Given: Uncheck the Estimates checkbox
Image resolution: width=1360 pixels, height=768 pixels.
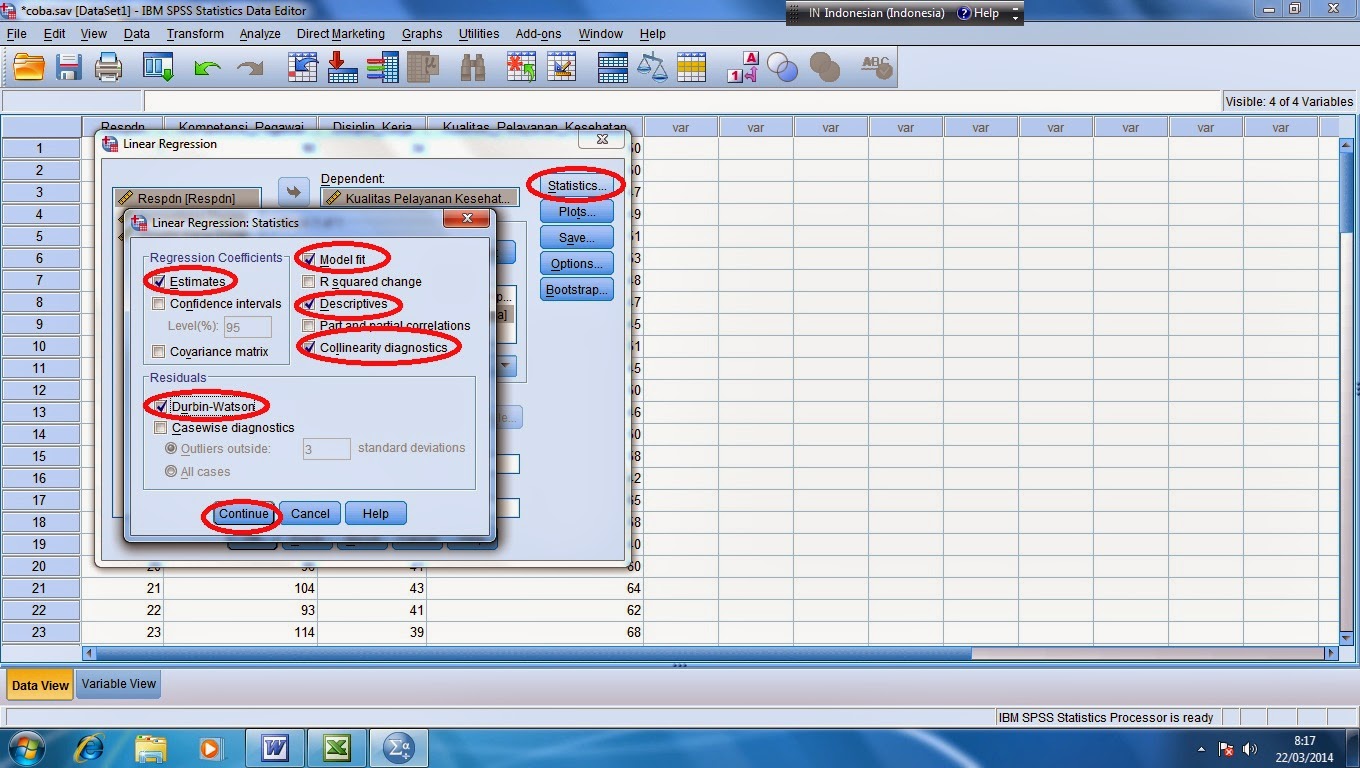Looking at the screenshot, I should coord(159,282).
